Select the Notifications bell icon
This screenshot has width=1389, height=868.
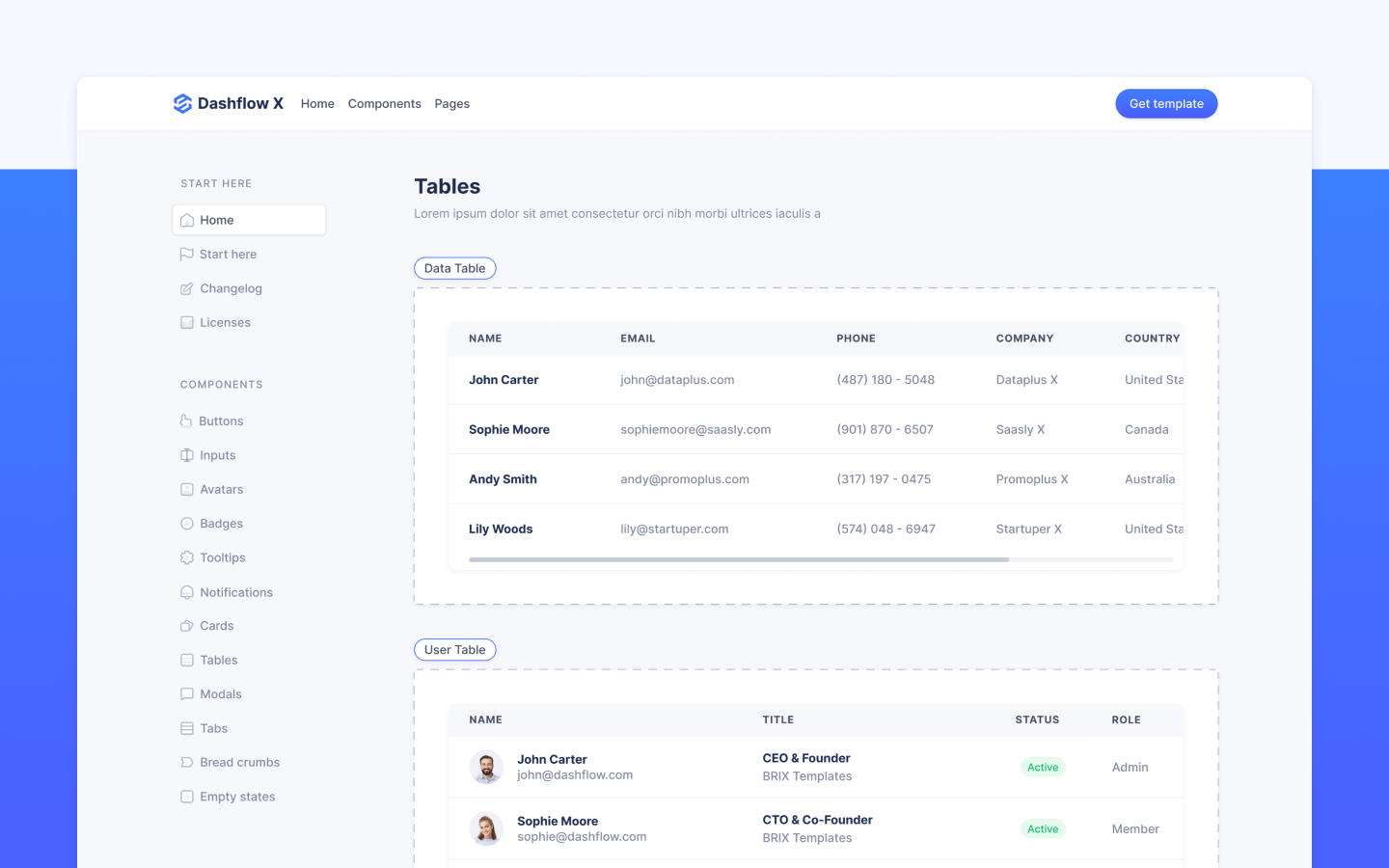186,591
